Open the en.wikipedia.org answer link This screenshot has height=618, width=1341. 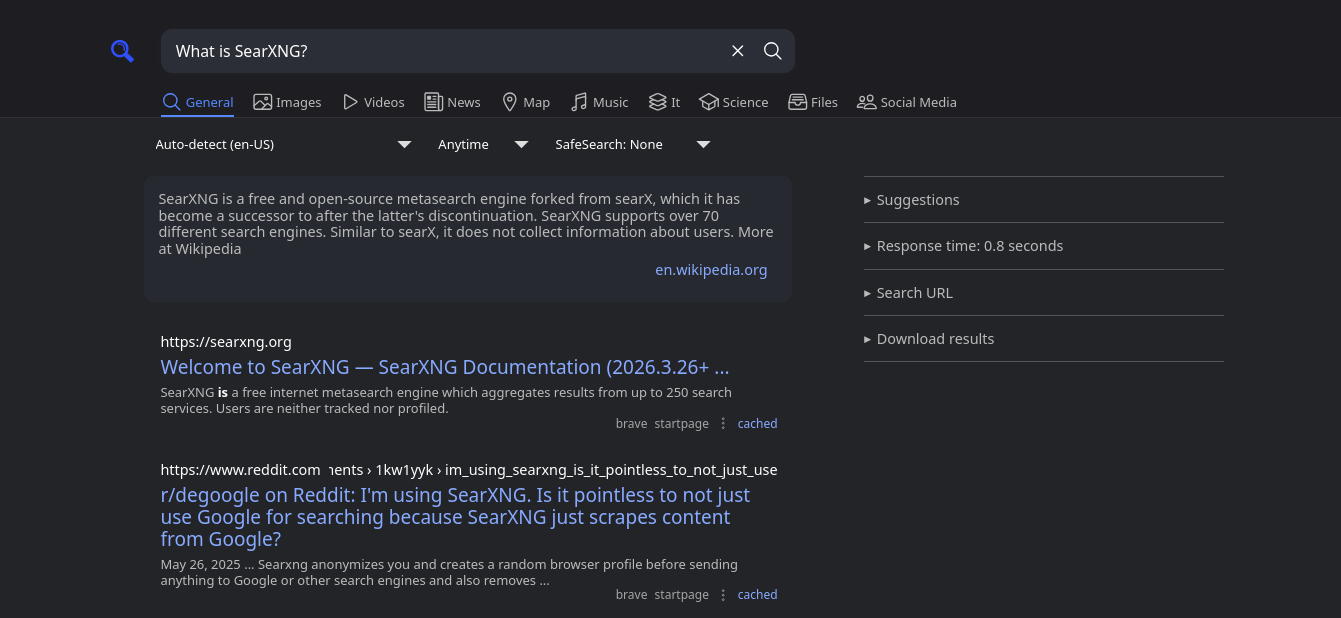[711, 270]
